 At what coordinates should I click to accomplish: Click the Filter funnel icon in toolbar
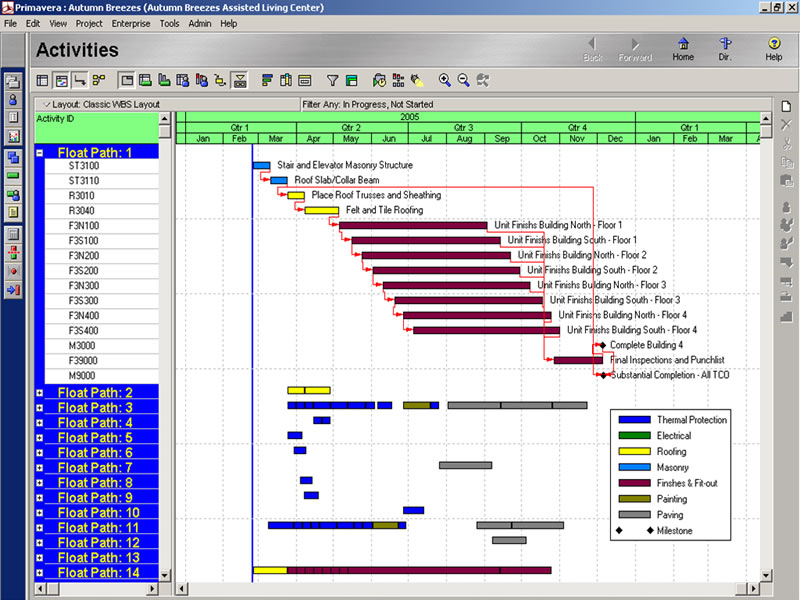[x=334, y=80]
